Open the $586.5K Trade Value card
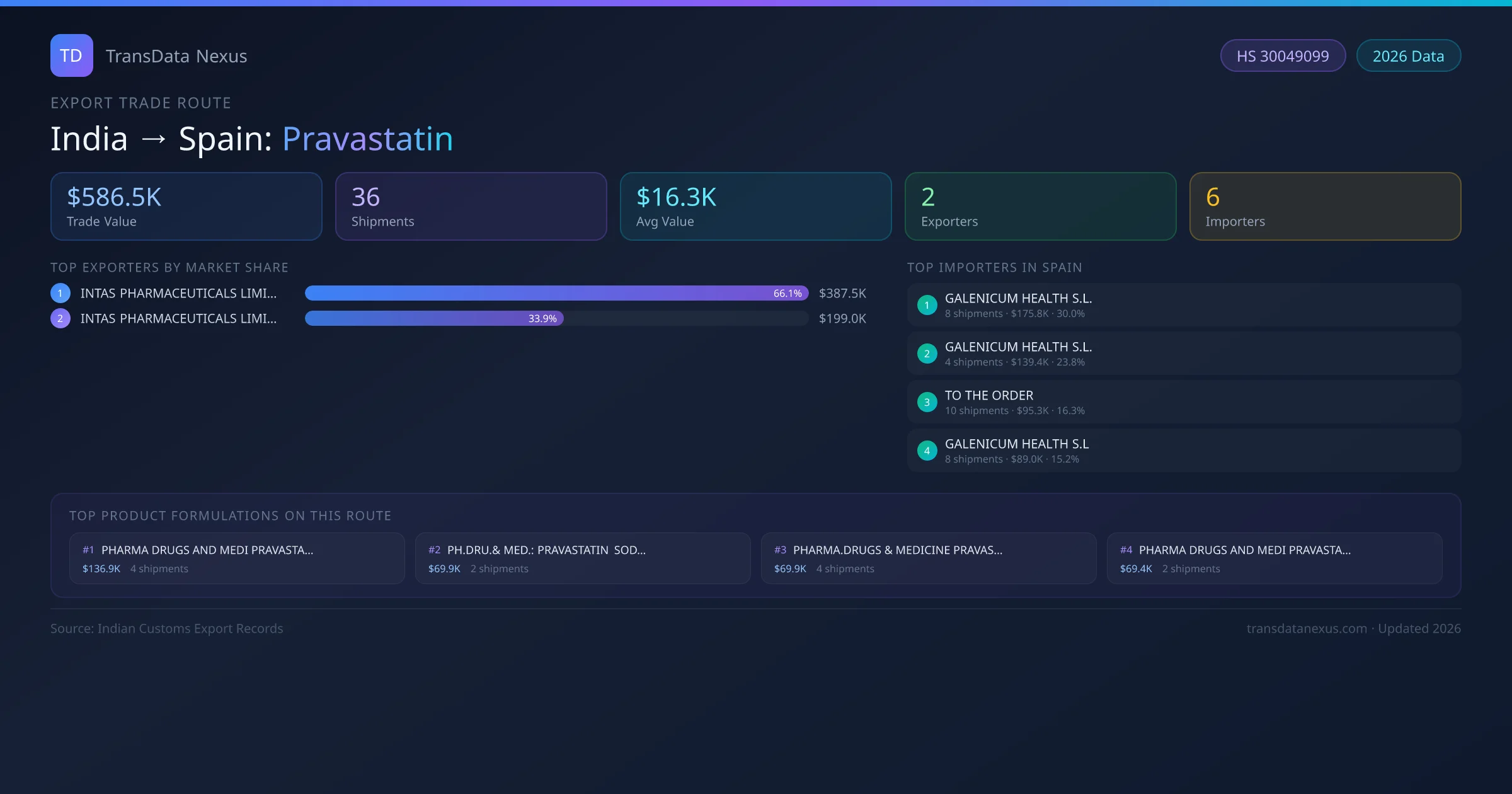This screenshot has height=794, width=1512. point(186,206)
